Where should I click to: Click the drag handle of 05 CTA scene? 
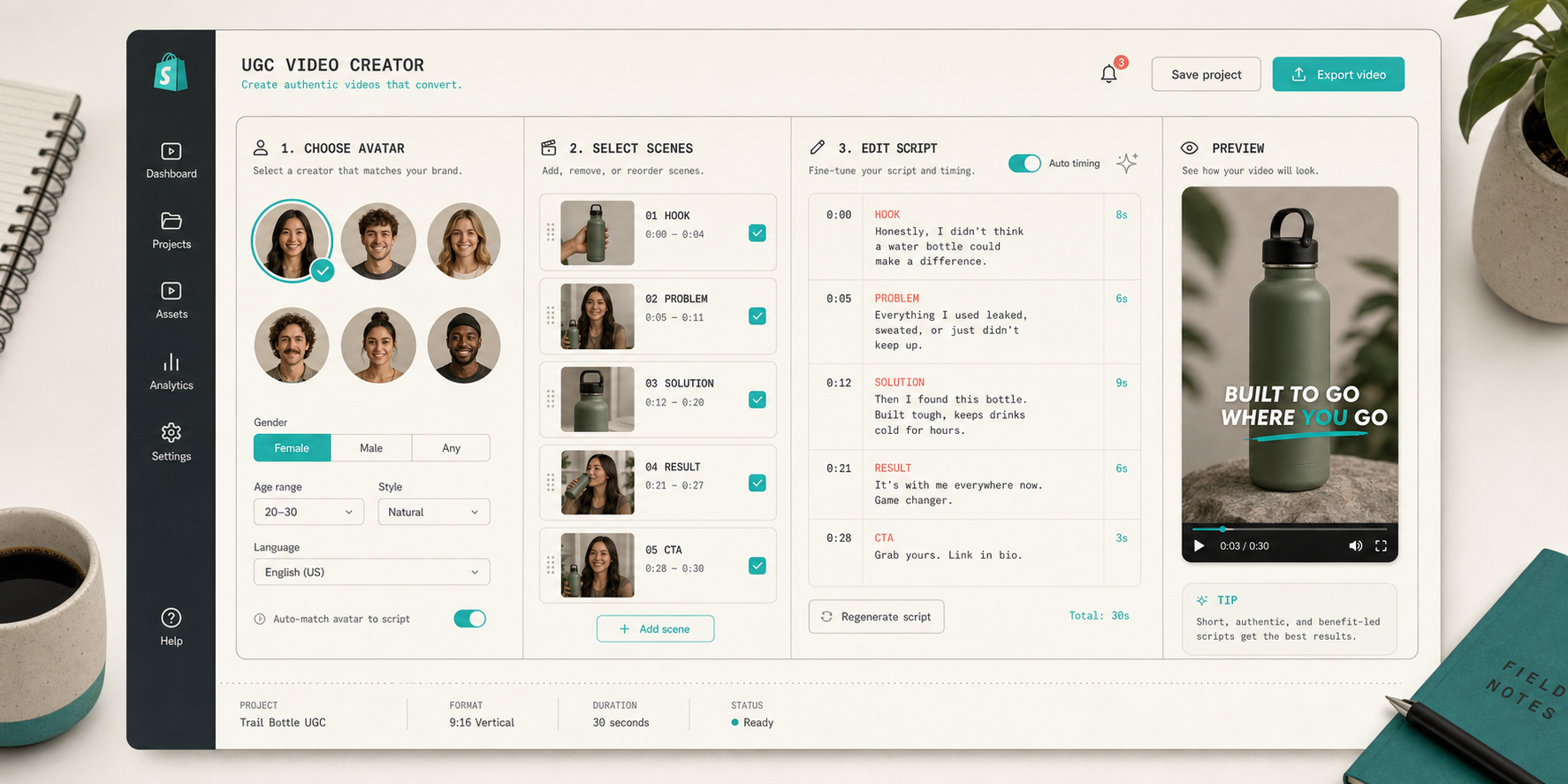(x=551, y=565)
